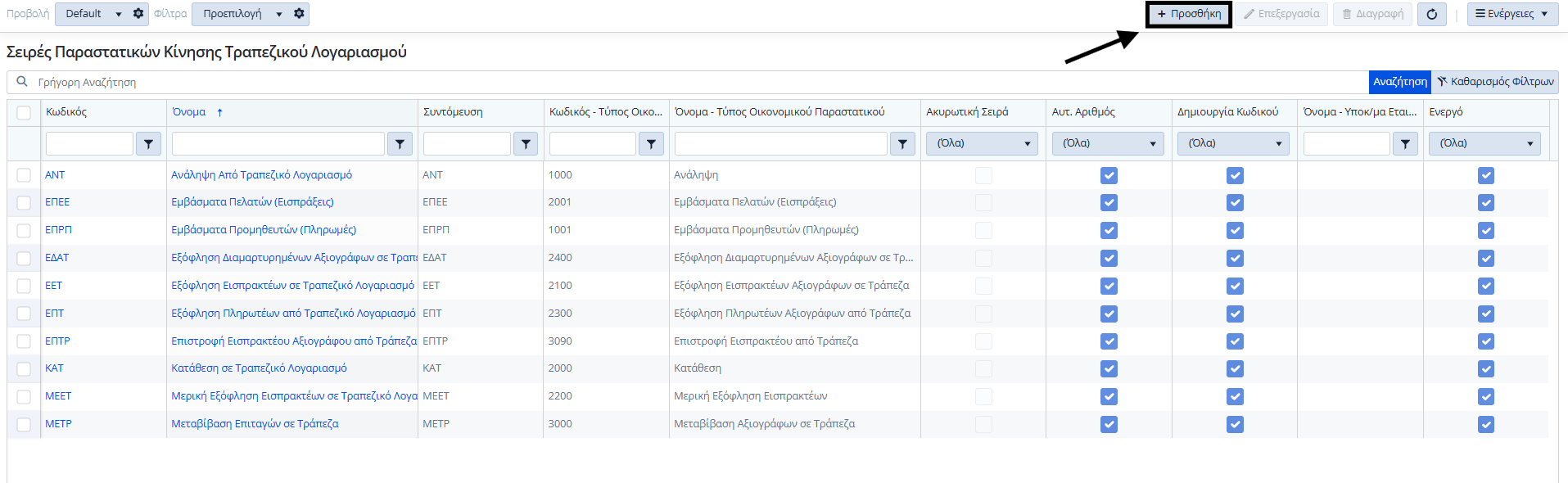
Task: Click Καθαρισμός Φίλτρων button
Action: 1495,82
